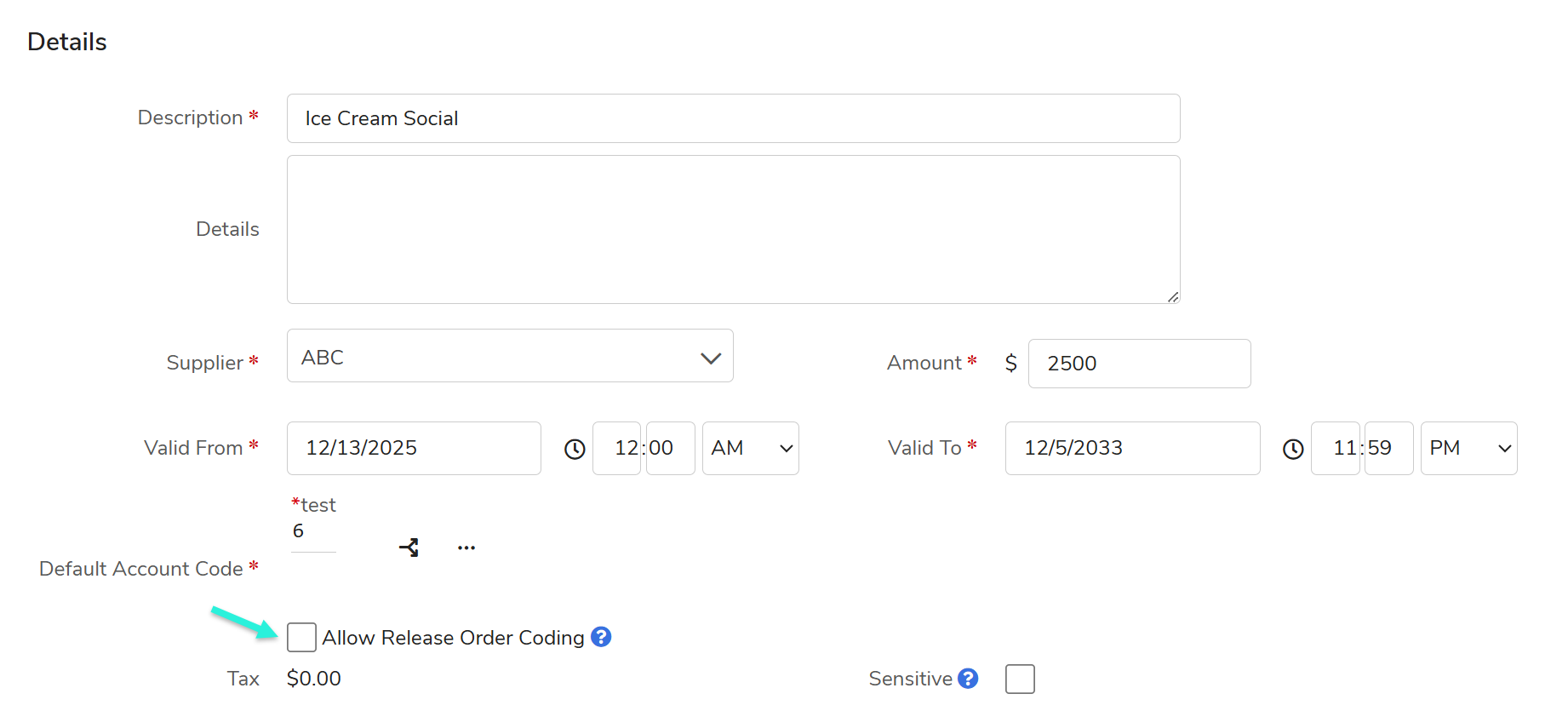1568x711 pixels.
Task: Expand the Supplier dropdown showing ABC
Action: 510,356
